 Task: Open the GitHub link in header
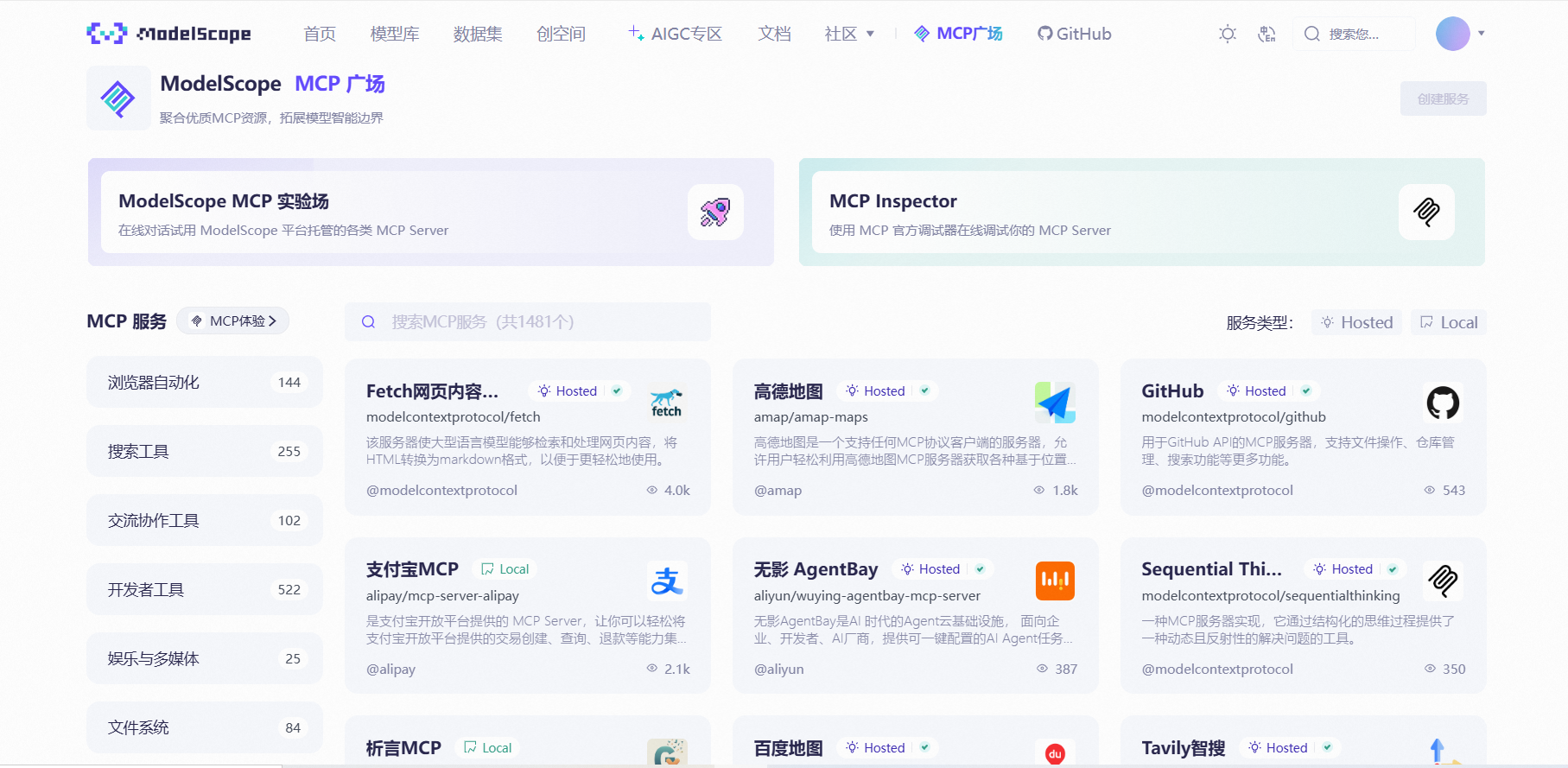point(1074,34)
